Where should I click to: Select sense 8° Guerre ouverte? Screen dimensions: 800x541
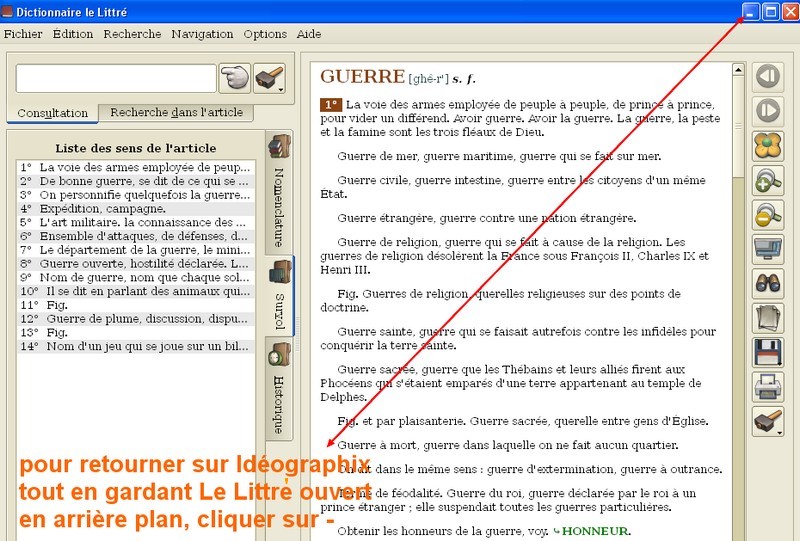136,264
